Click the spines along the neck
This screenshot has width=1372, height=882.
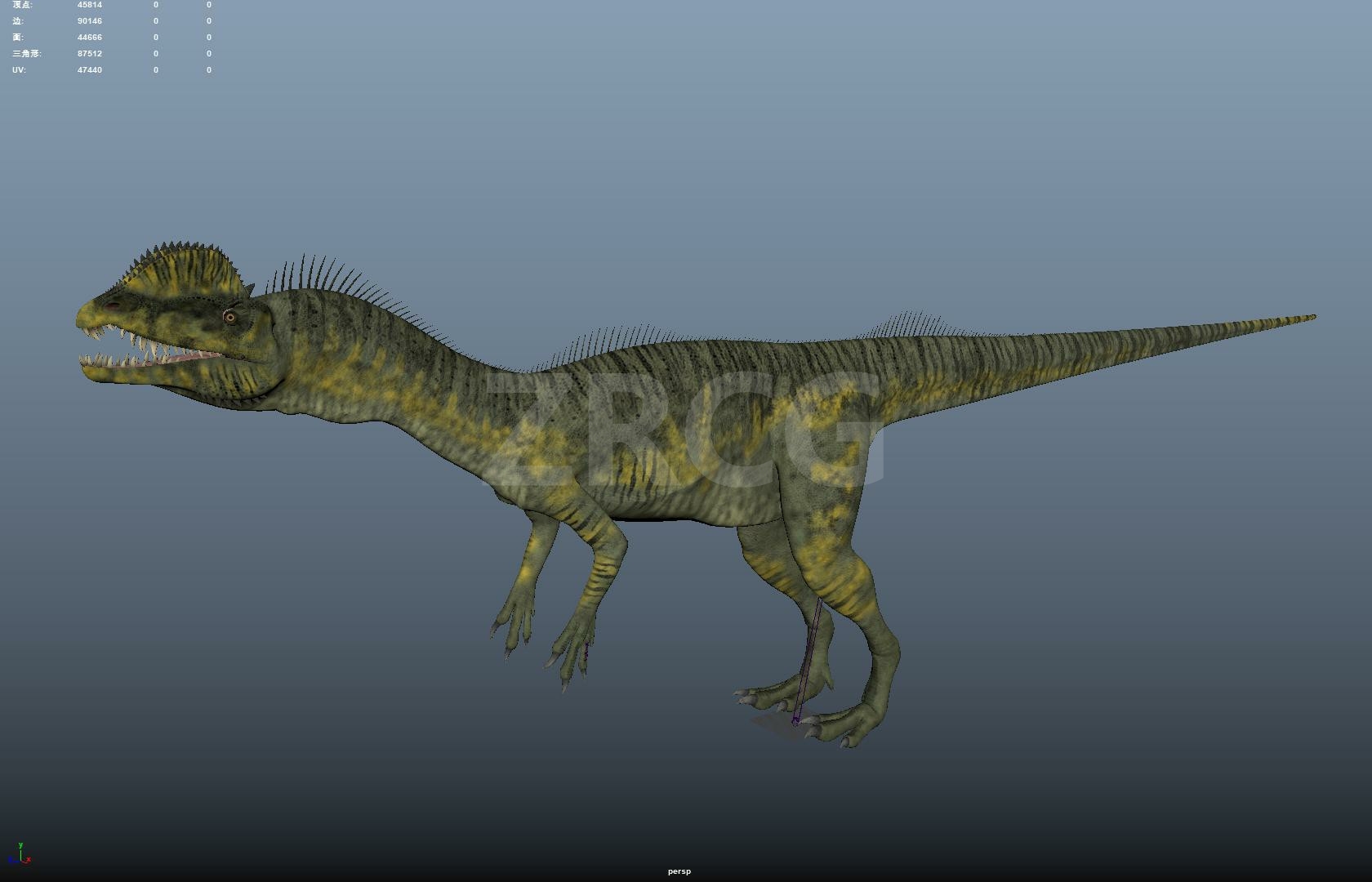pos(343,282)
